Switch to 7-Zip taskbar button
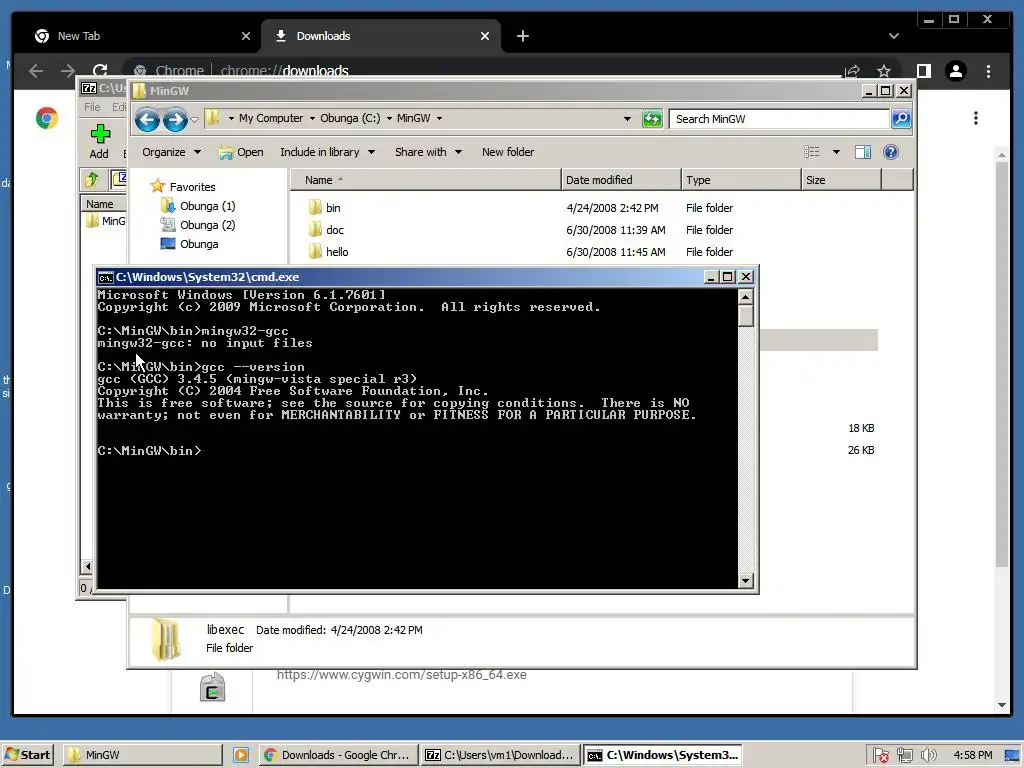The height and width of the screenshot is (768, 1024). [500, 755]
